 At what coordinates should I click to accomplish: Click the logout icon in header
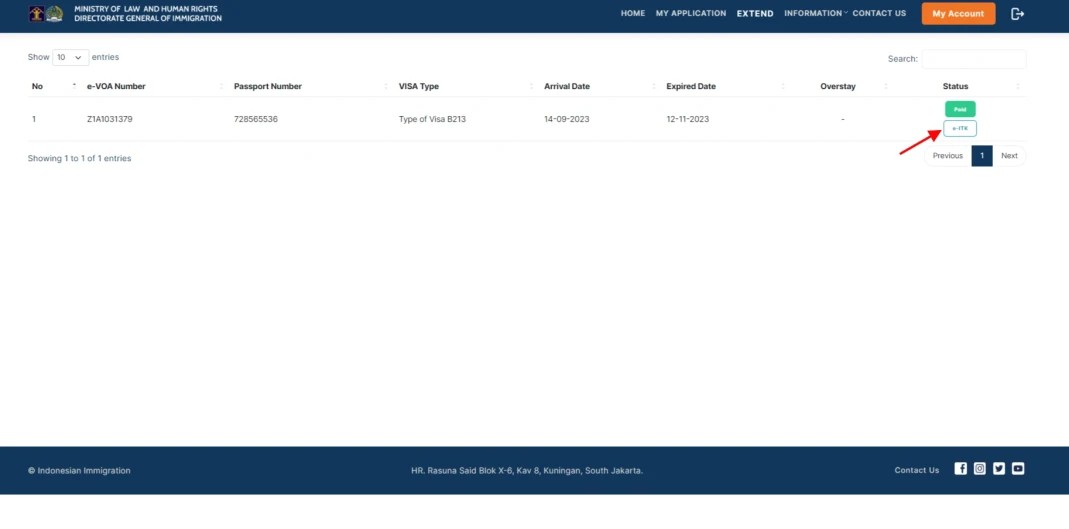1017,14
